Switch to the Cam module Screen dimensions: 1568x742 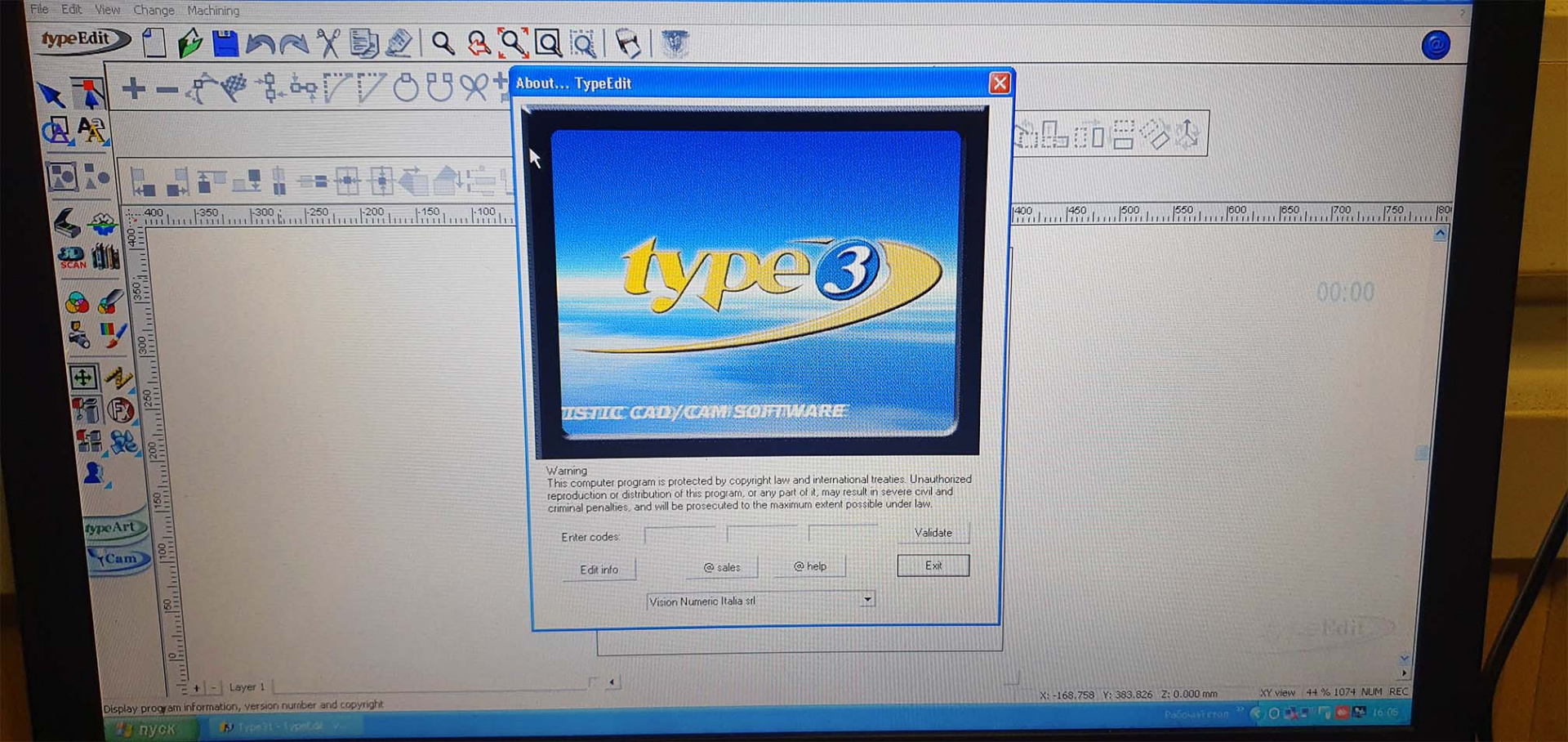click(x=118, y=559)
